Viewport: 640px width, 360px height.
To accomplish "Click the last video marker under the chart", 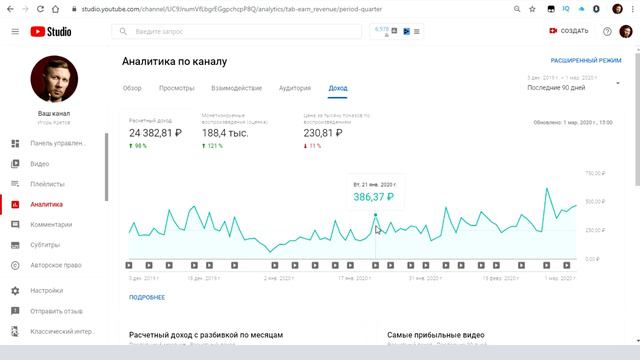I will click(567, 265).
